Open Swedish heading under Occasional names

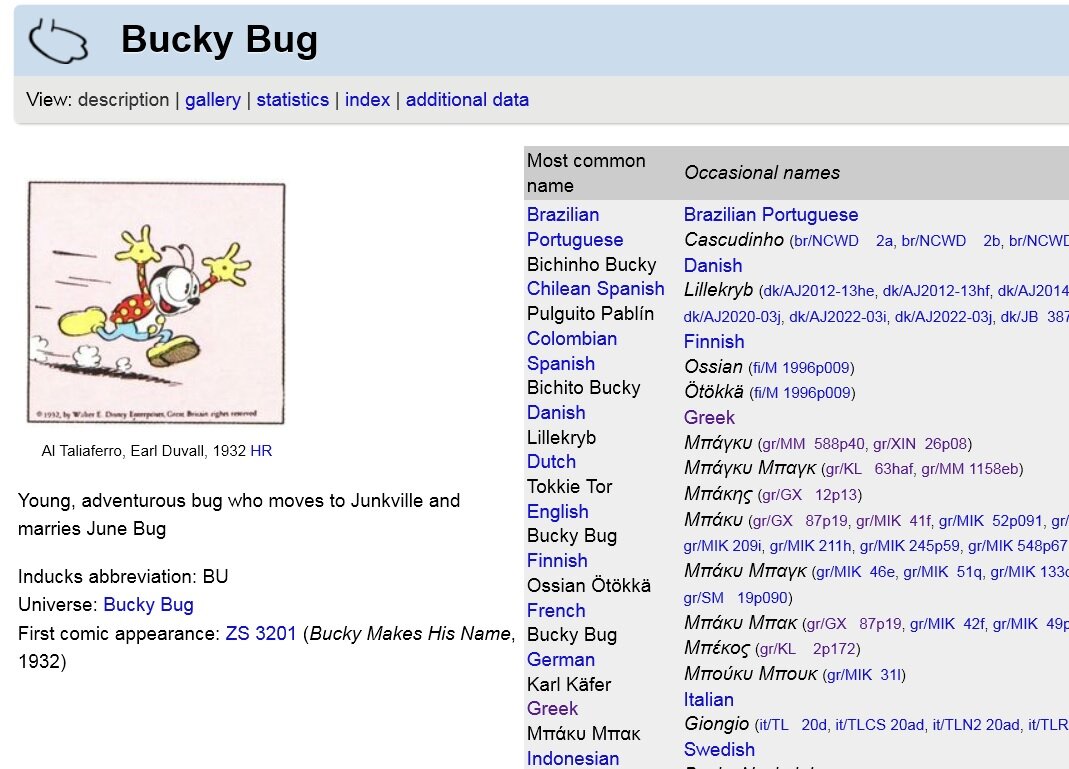(x=719, y=749)
